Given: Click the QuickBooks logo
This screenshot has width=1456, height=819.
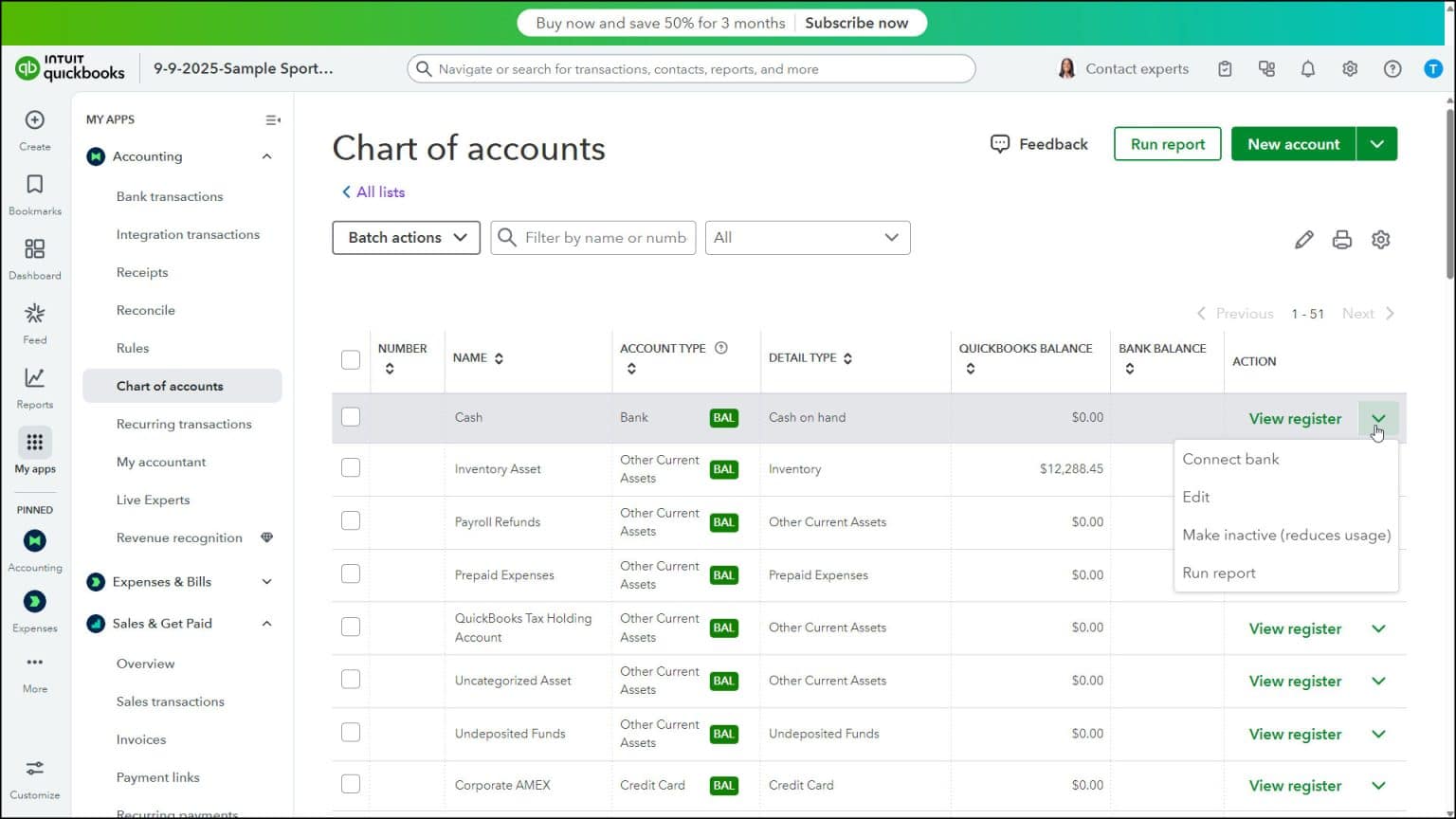Looking at the screenshot, I should pyautogui.click(x=70, y=68).
